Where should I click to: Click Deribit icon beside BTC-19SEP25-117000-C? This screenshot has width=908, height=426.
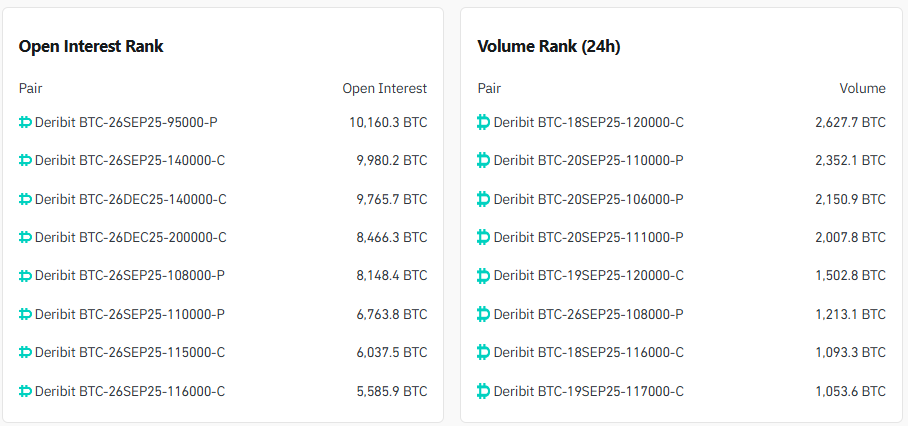[x=484, y=392]
